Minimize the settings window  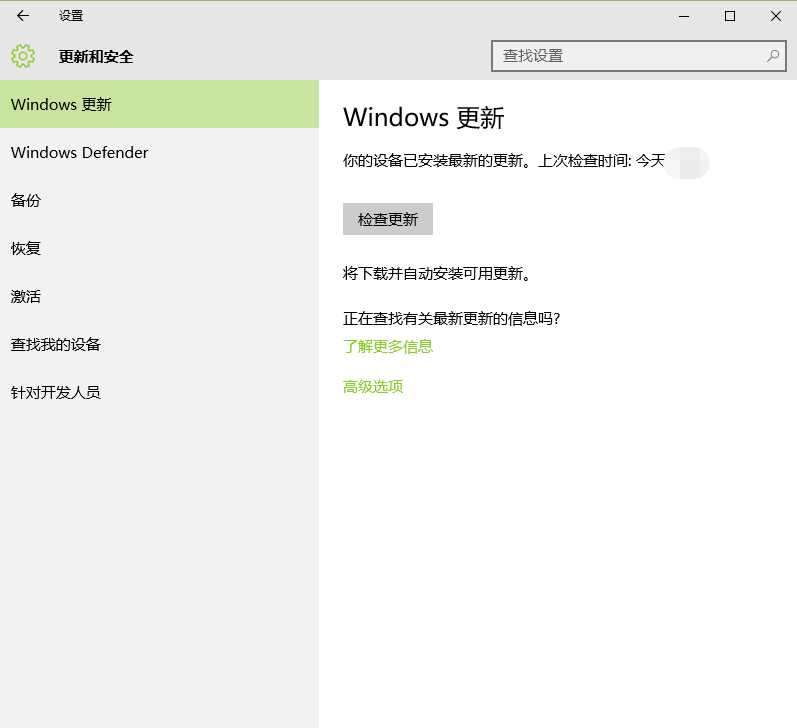point(684,16)
